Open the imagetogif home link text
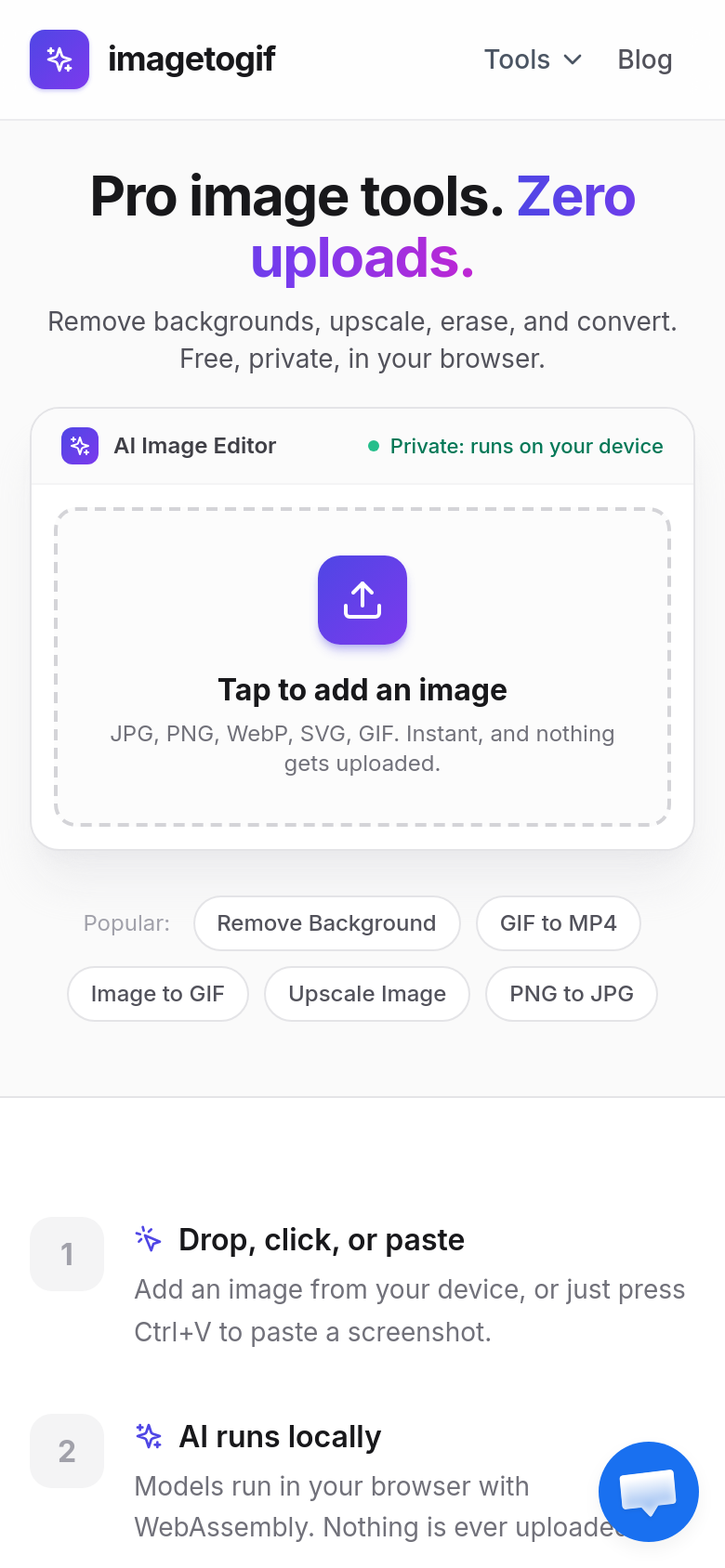The image size is (725, 1568). pyautogui.click(x=191, y=59)
